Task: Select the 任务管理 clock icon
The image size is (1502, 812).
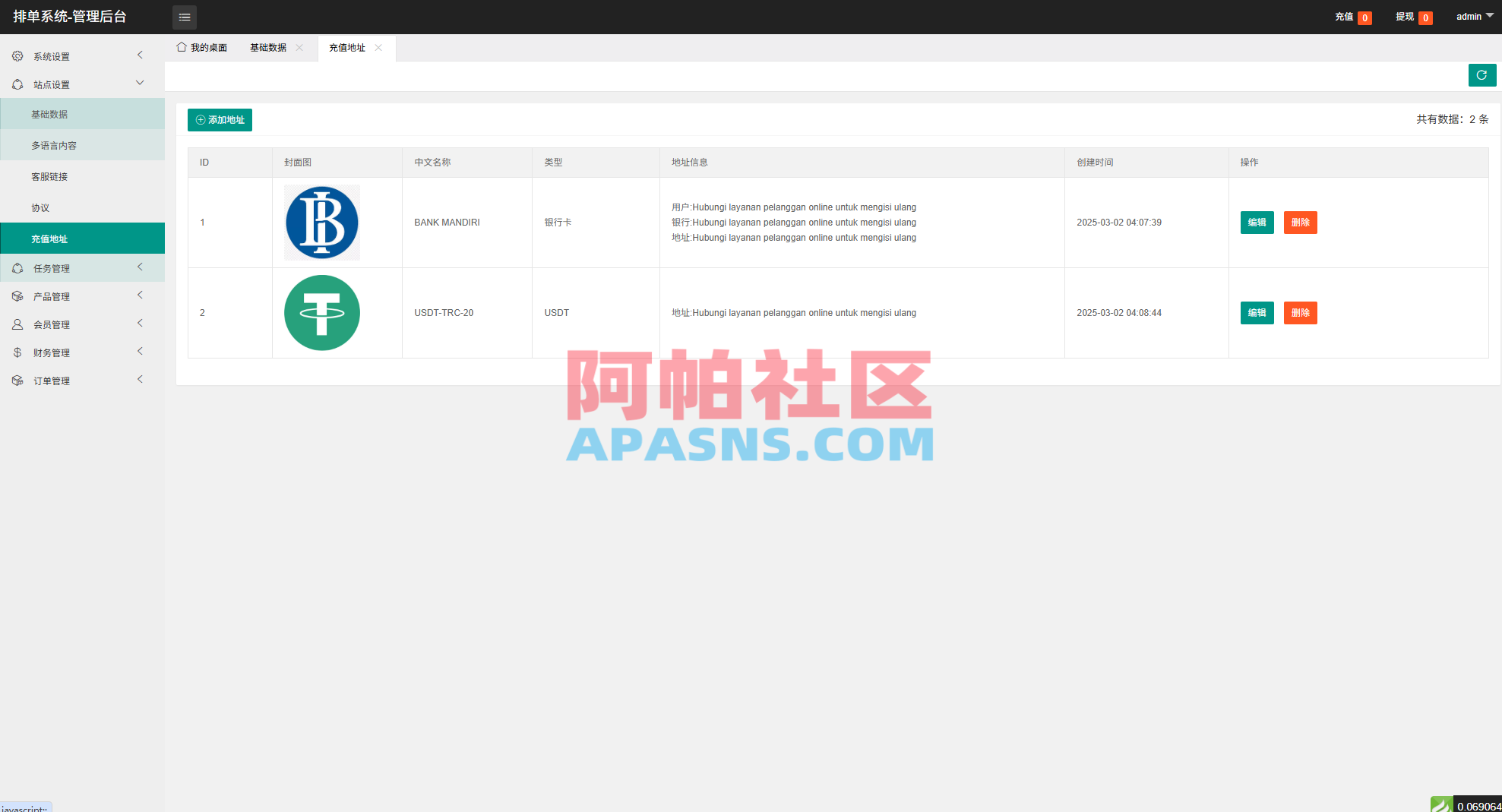Action: [x=17, y=267]
